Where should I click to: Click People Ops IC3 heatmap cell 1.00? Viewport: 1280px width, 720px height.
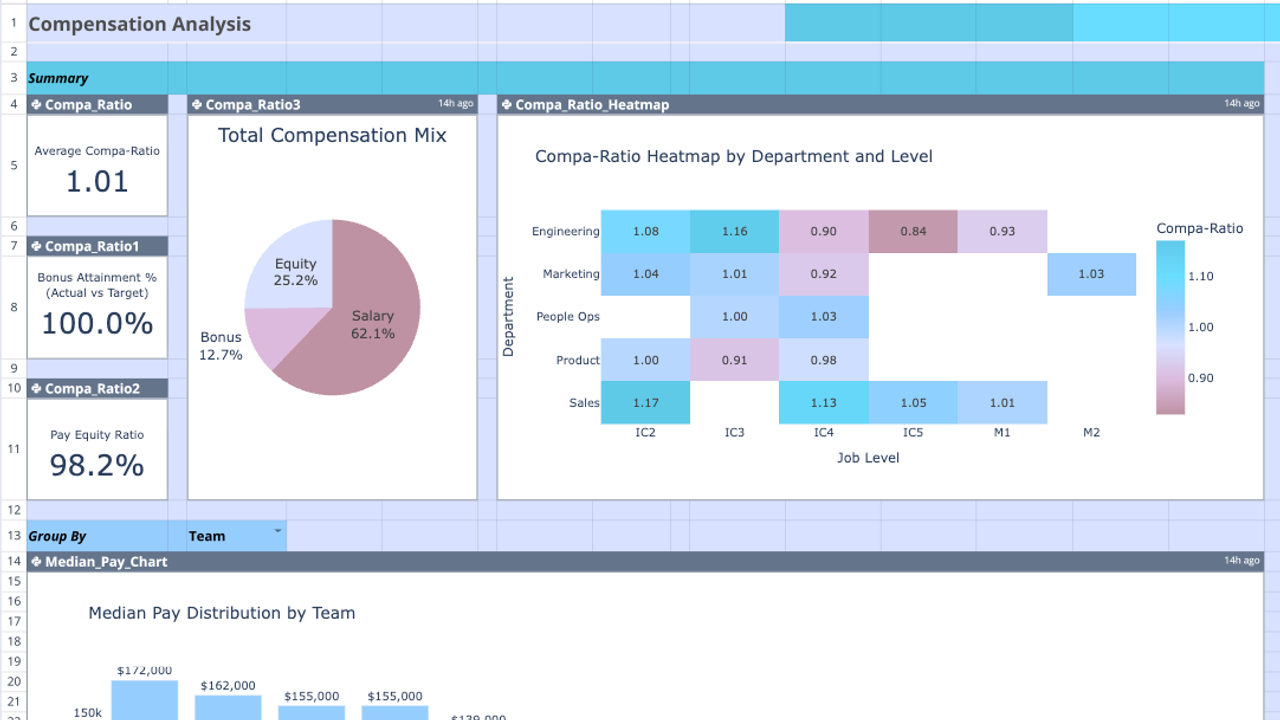[x=734, y=317]
